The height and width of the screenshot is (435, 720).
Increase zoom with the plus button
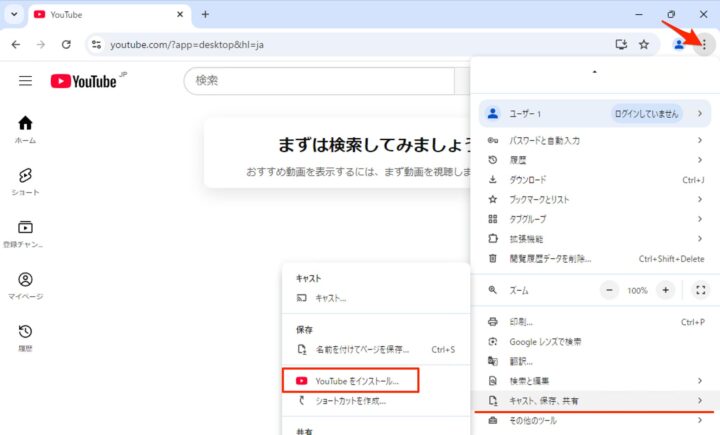pyautogui.click(x=666, y=290)
